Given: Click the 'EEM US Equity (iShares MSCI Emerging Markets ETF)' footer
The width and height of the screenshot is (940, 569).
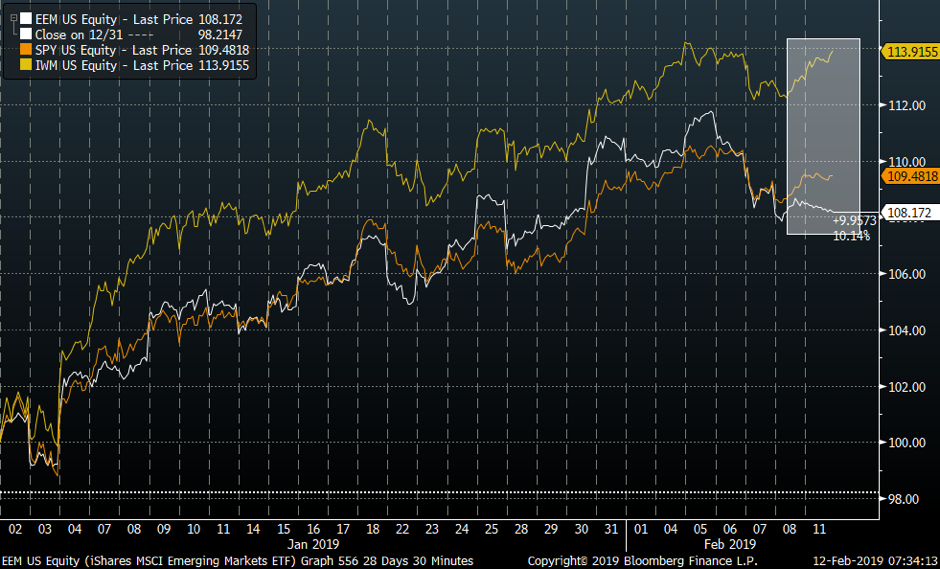Looking at the screenshot, I should 148,561.
